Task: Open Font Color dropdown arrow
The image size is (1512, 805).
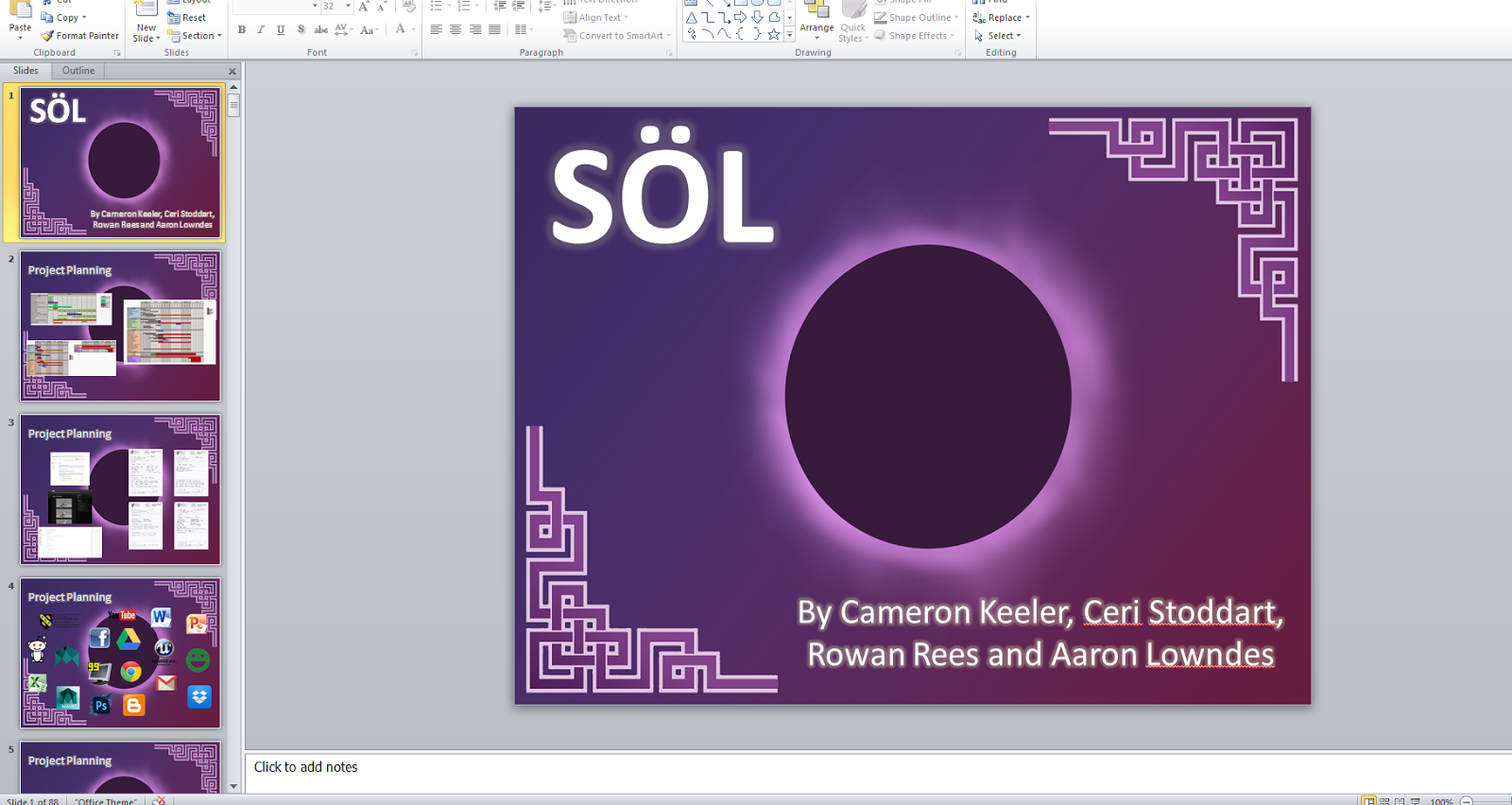Action: coord(413,30)
